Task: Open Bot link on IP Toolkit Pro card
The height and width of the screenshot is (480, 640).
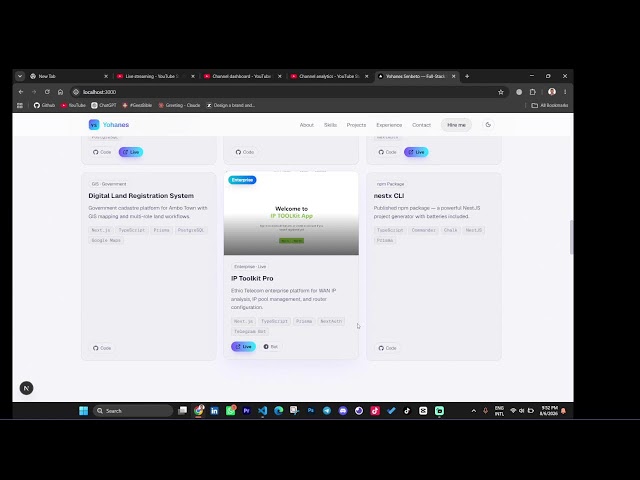Action: [271, 347]
